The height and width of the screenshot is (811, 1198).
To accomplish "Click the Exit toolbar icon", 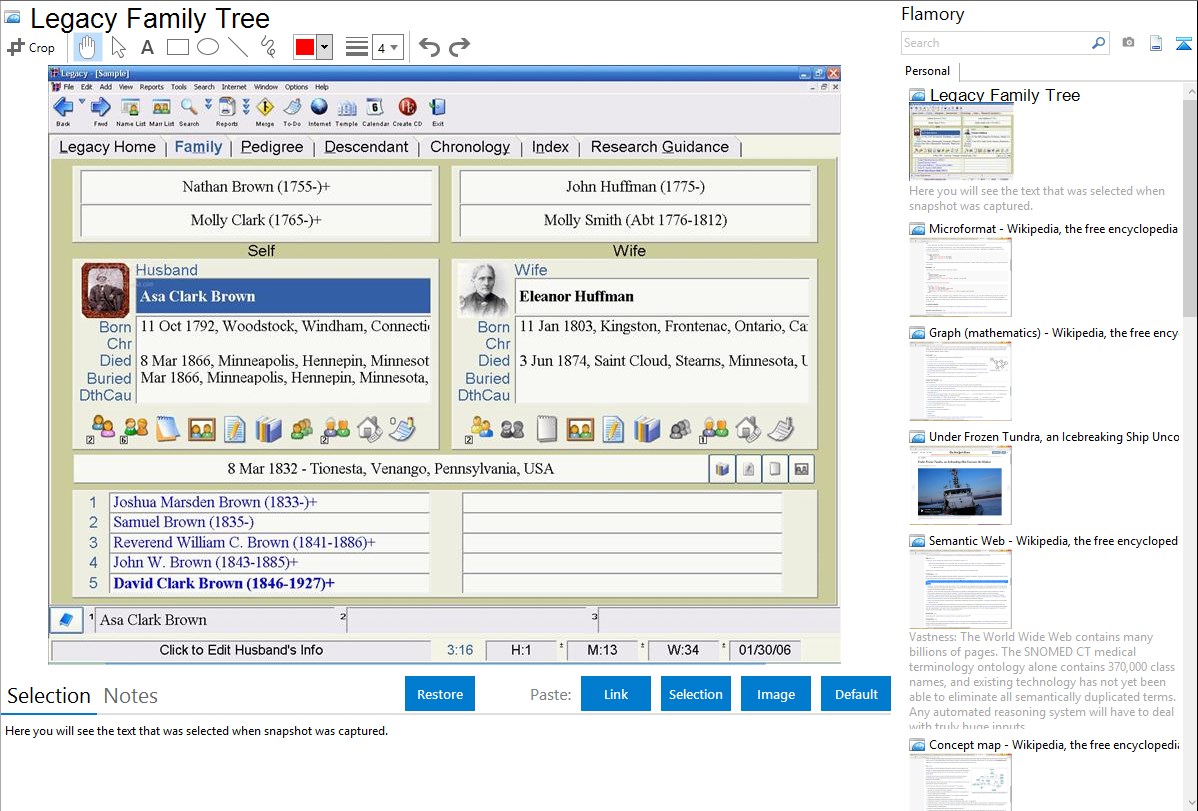I will [x=438, y=111].
